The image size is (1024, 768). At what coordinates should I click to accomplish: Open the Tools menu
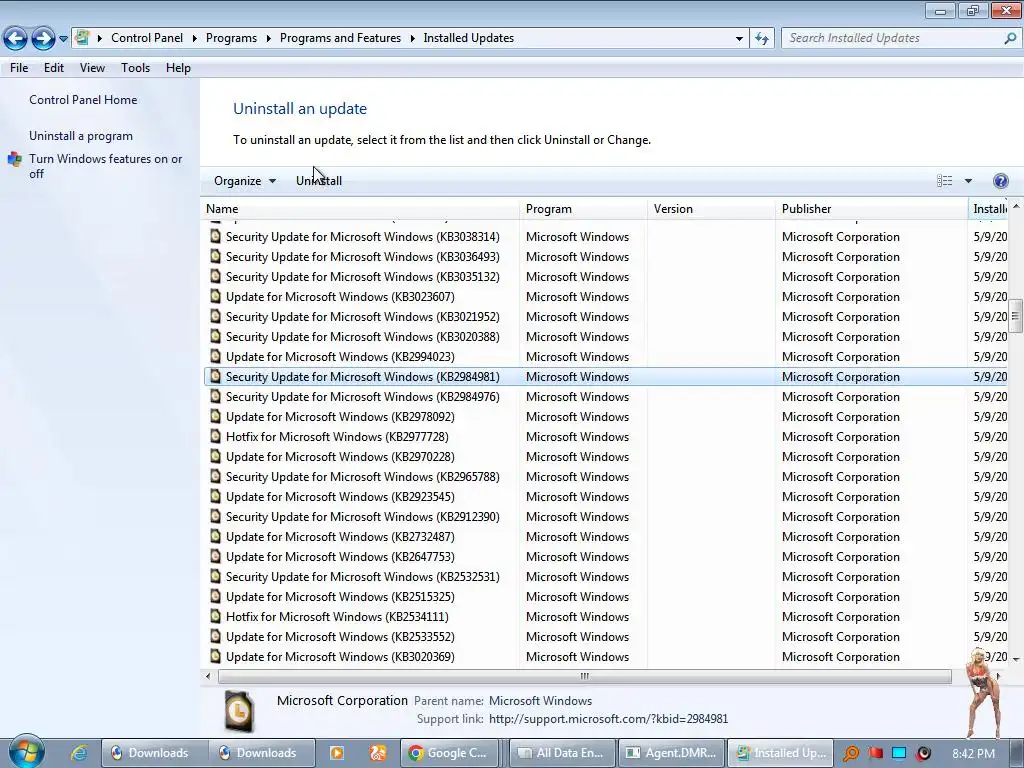pos(135,68)
